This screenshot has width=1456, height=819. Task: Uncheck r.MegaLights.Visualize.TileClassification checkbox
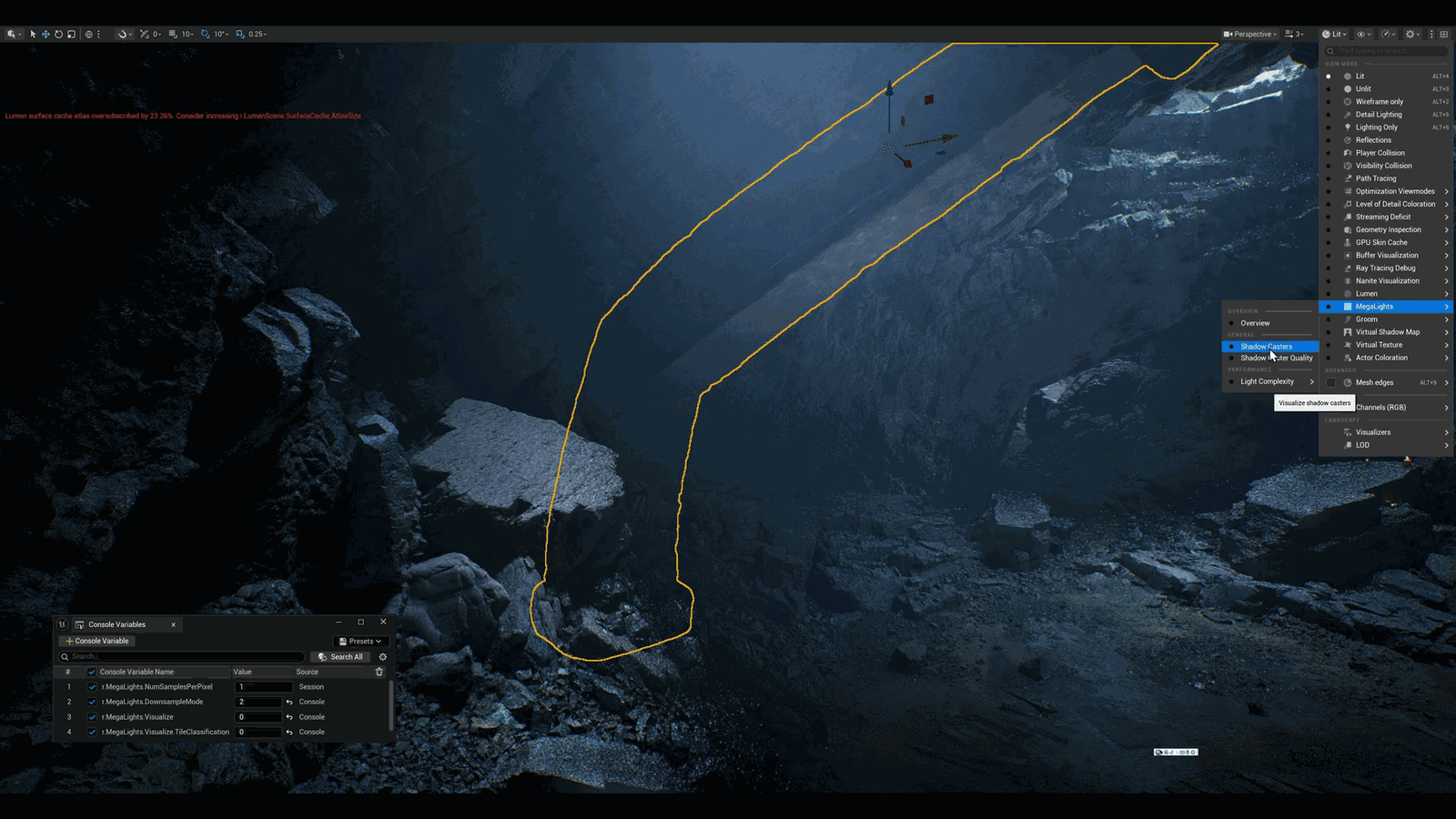(92, 732)
